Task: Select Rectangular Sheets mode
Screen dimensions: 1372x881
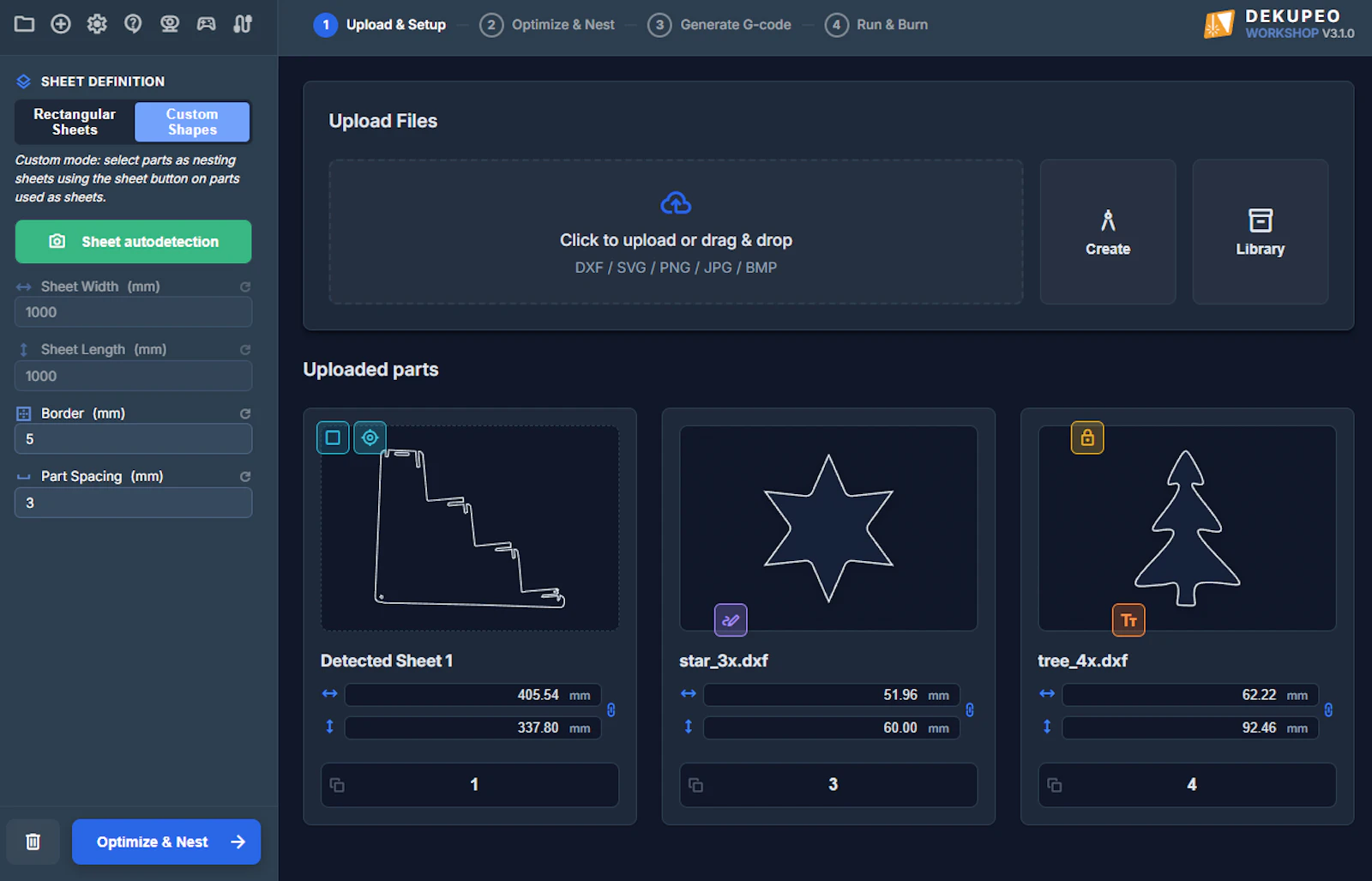Action: coord(75,122)
